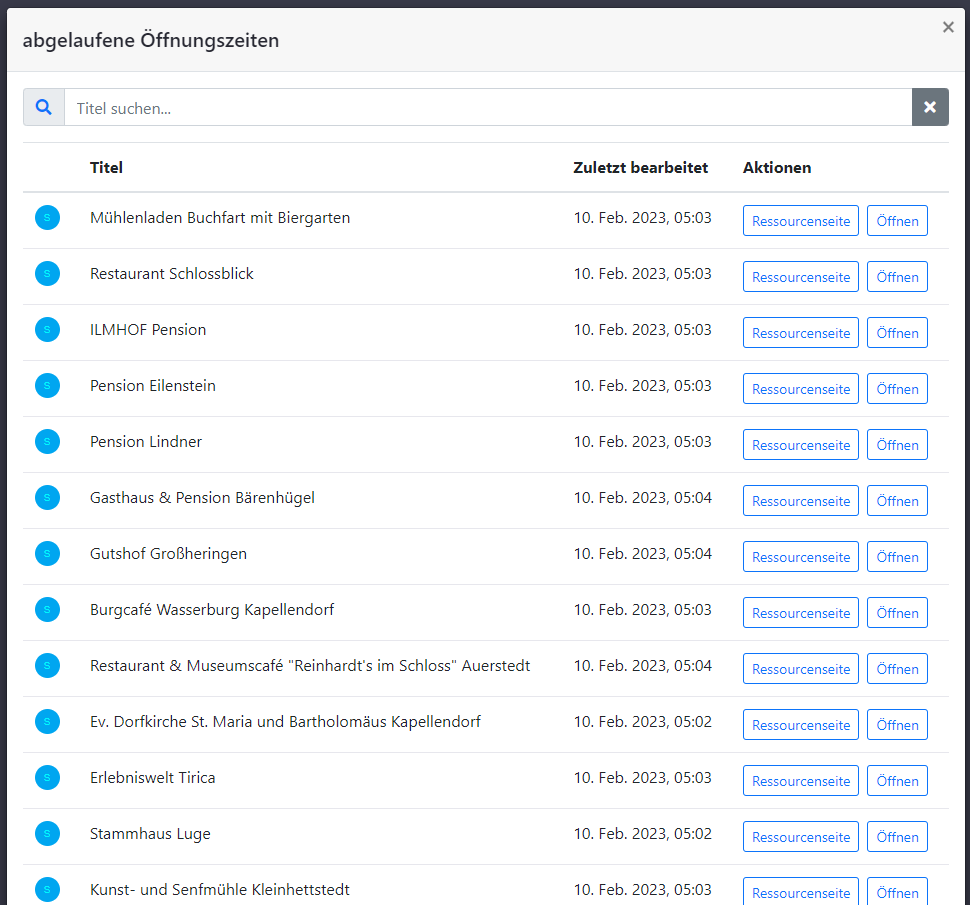
Task: Select title 'Stammhaus Luge'
Action: [x=150, y=834]
